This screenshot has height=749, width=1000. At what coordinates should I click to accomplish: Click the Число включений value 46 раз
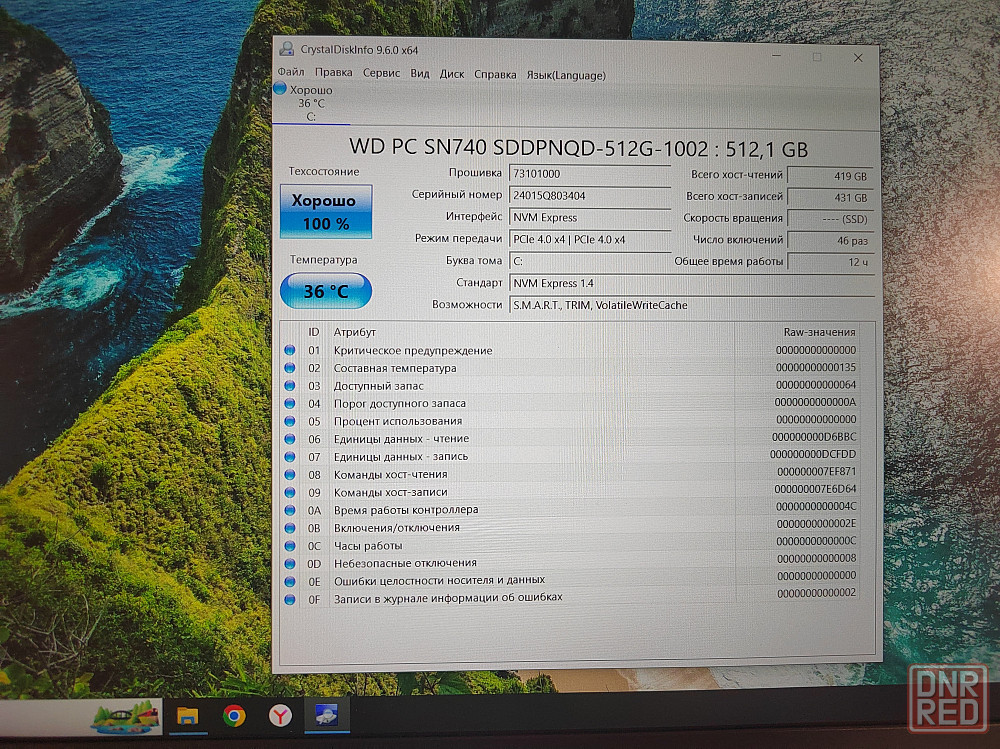coord(829,241)
